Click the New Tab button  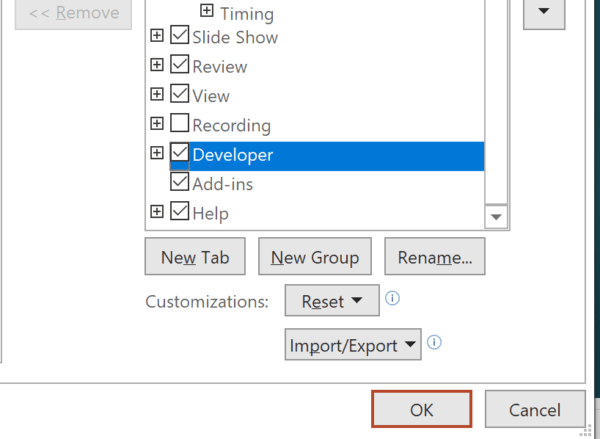pos(195,256)
